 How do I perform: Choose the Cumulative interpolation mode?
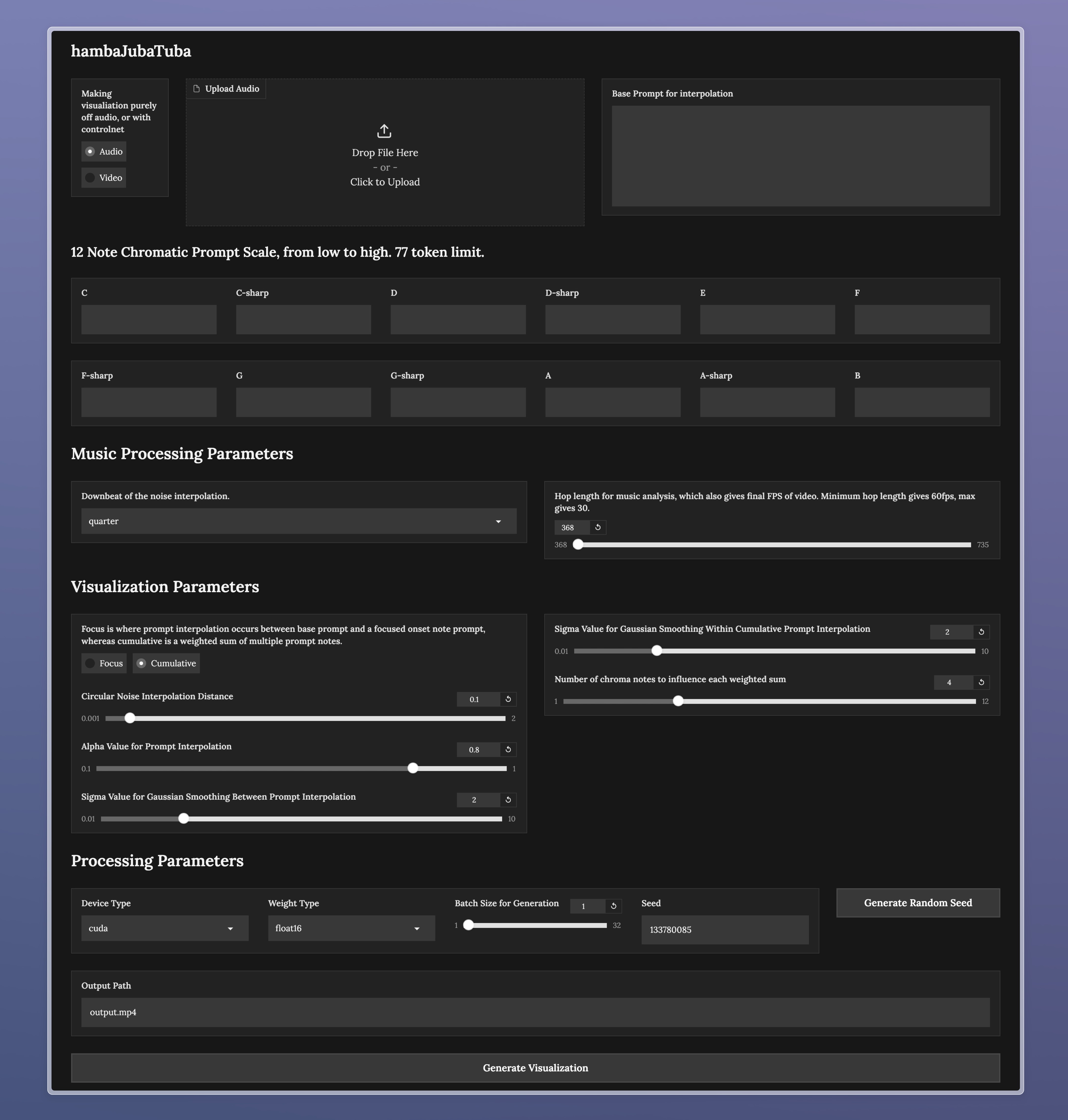[x=166, y=663]
